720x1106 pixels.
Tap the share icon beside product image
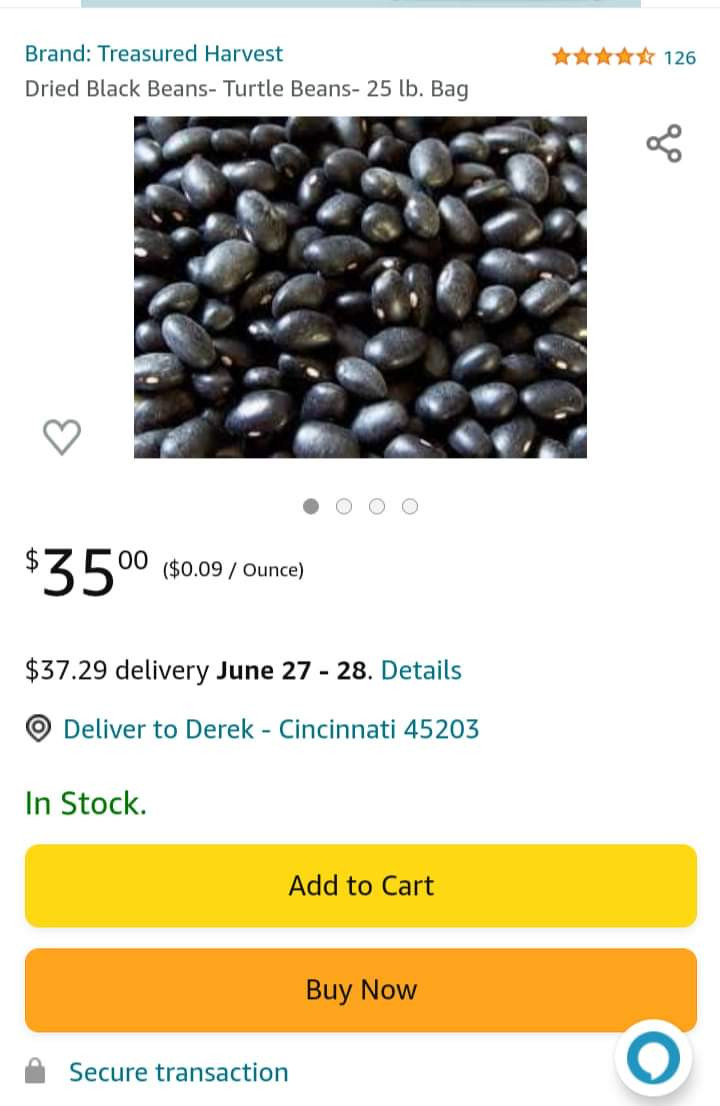pos(664,143)
